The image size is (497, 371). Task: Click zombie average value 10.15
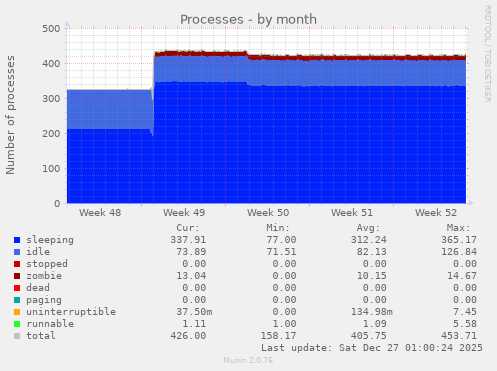[372, 276]
